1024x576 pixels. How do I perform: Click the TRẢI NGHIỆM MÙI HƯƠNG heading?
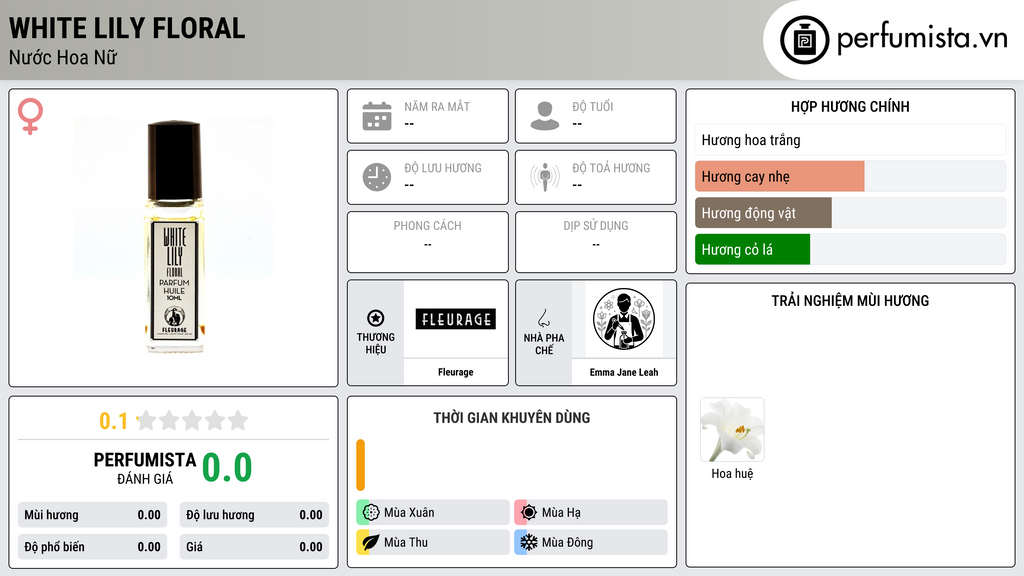[x=850, y=300]
